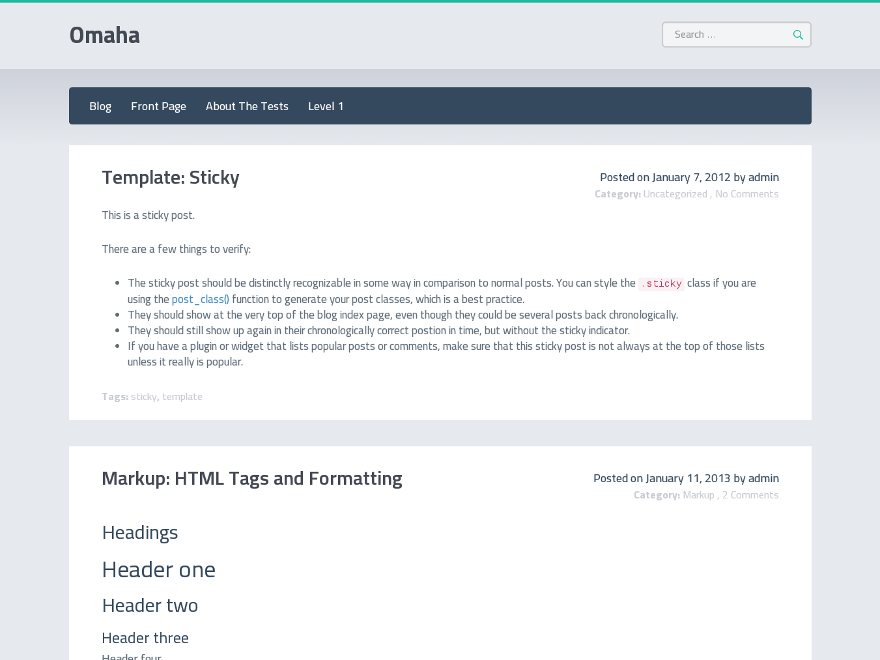Screen dimensions: 880x660
Task: Follow the post_class() hyperlink
Action: point(200,299)
